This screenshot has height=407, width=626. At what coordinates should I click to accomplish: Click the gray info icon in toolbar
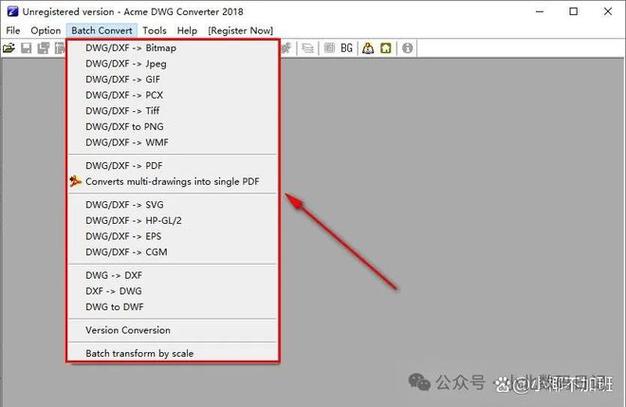407,47
